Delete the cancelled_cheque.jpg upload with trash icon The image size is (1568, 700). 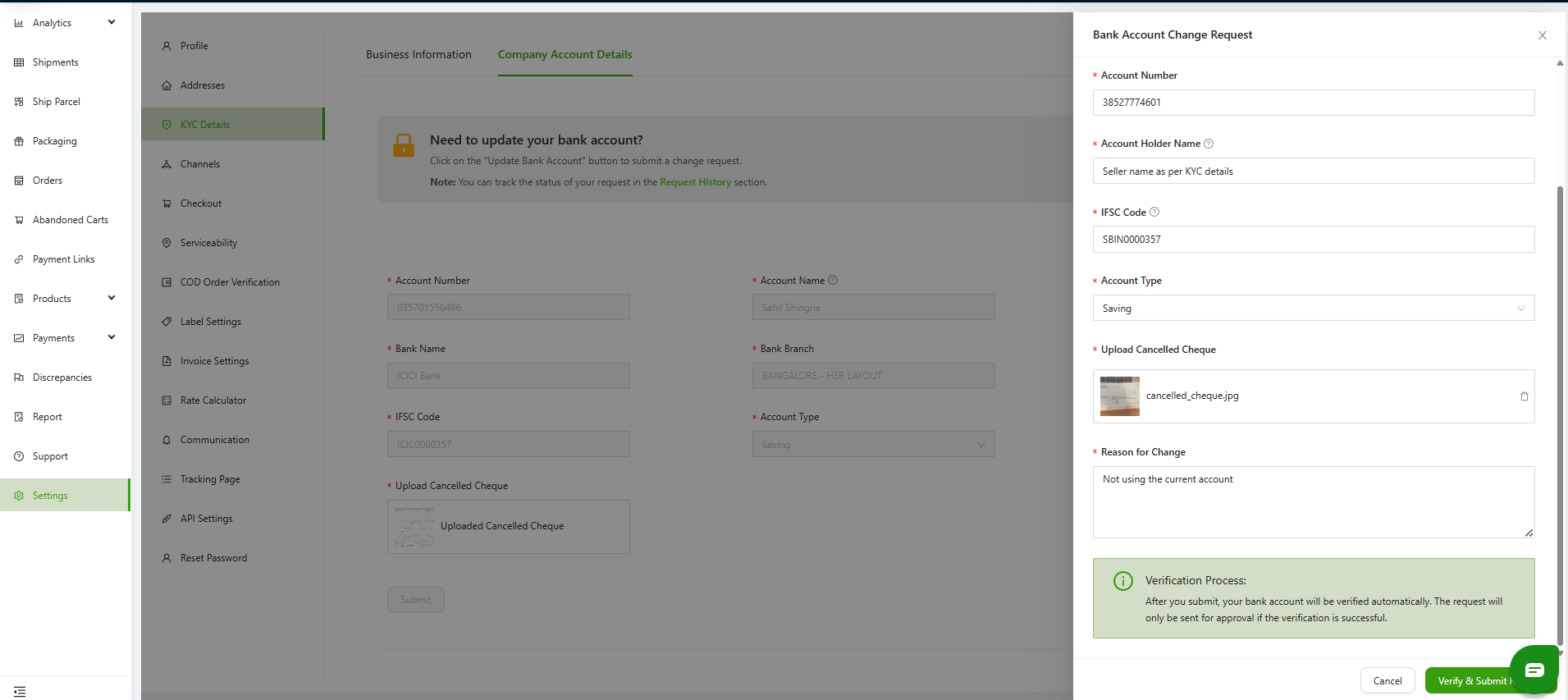pos(1524,396)
